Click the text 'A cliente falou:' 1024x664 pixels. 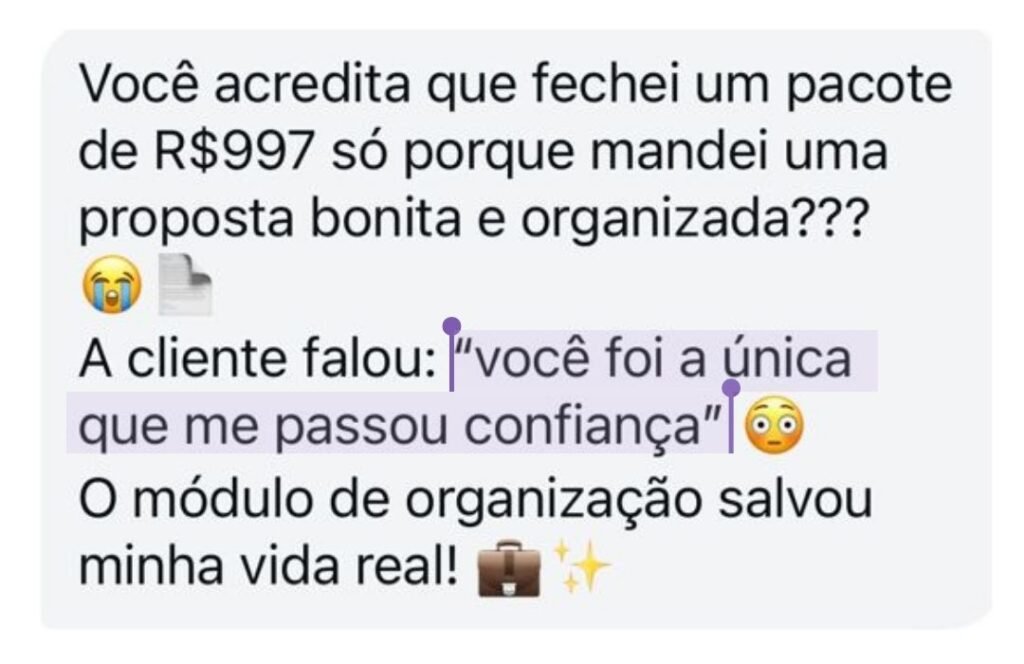258,358
